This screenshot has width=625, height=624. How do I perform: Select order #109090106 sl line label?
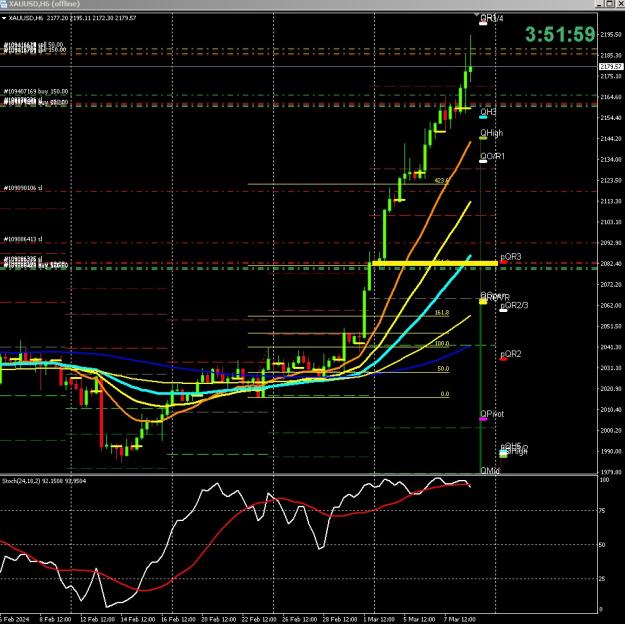point(23,188)
